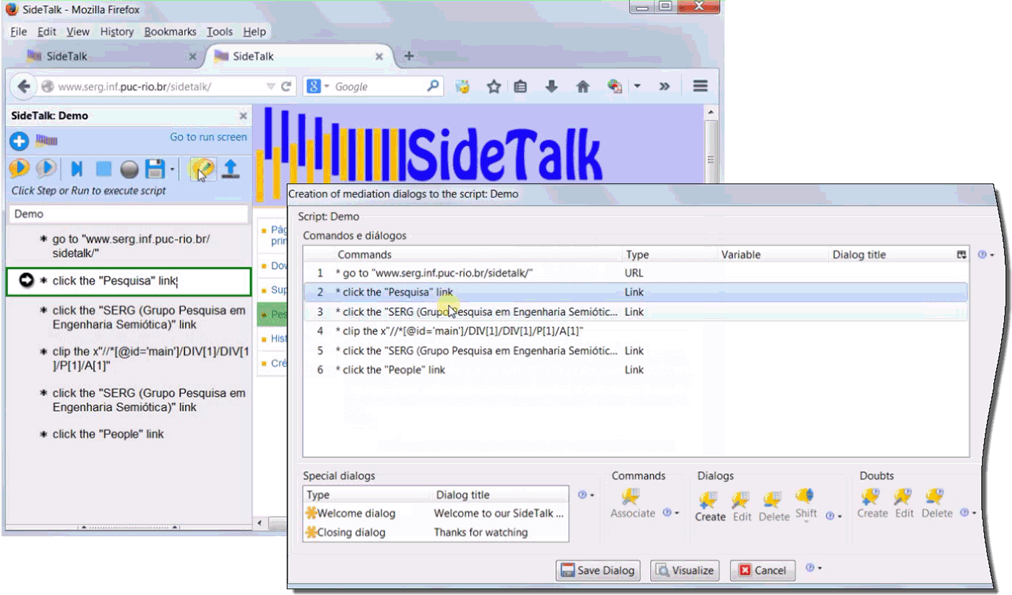This screenshot has height=595, width=1012.
Task: Select Welcome dialog in Special dialogs
Action: pos(436,514)
